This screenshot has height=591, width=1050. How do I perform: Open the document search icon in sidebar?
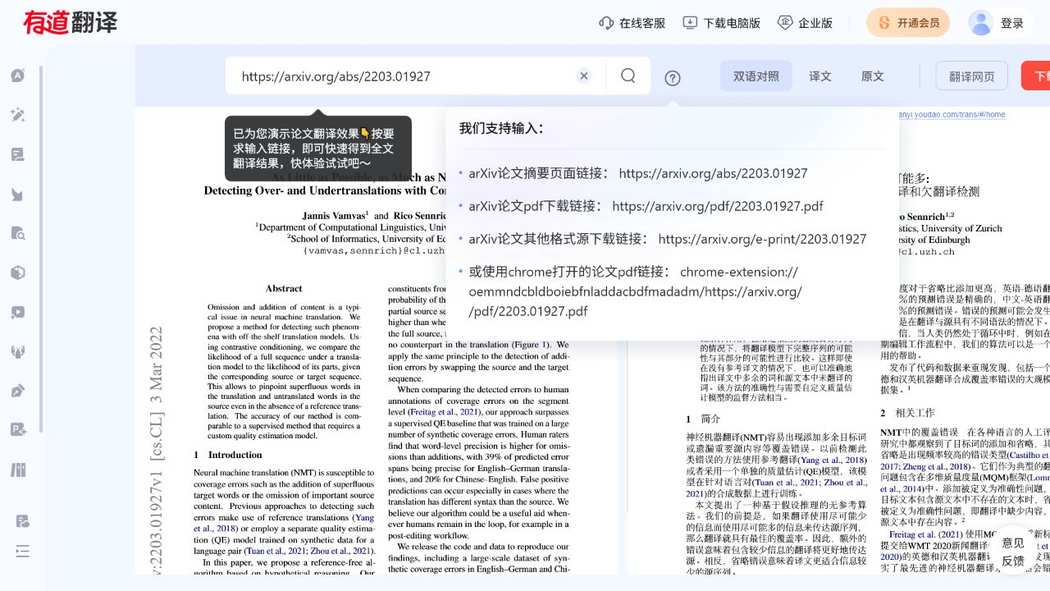18,234
